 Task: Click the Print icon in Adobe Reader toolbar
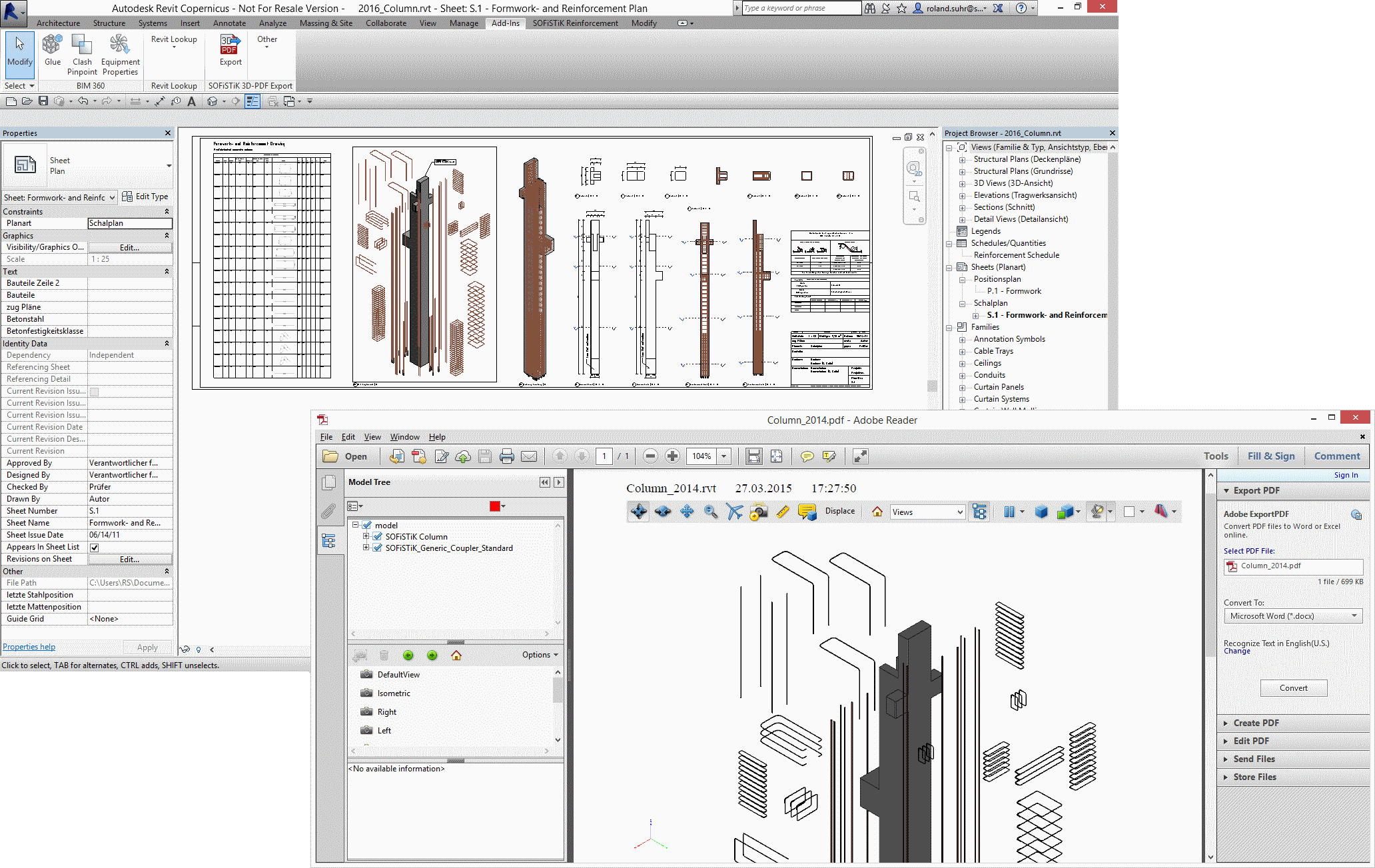coord(507,456)
